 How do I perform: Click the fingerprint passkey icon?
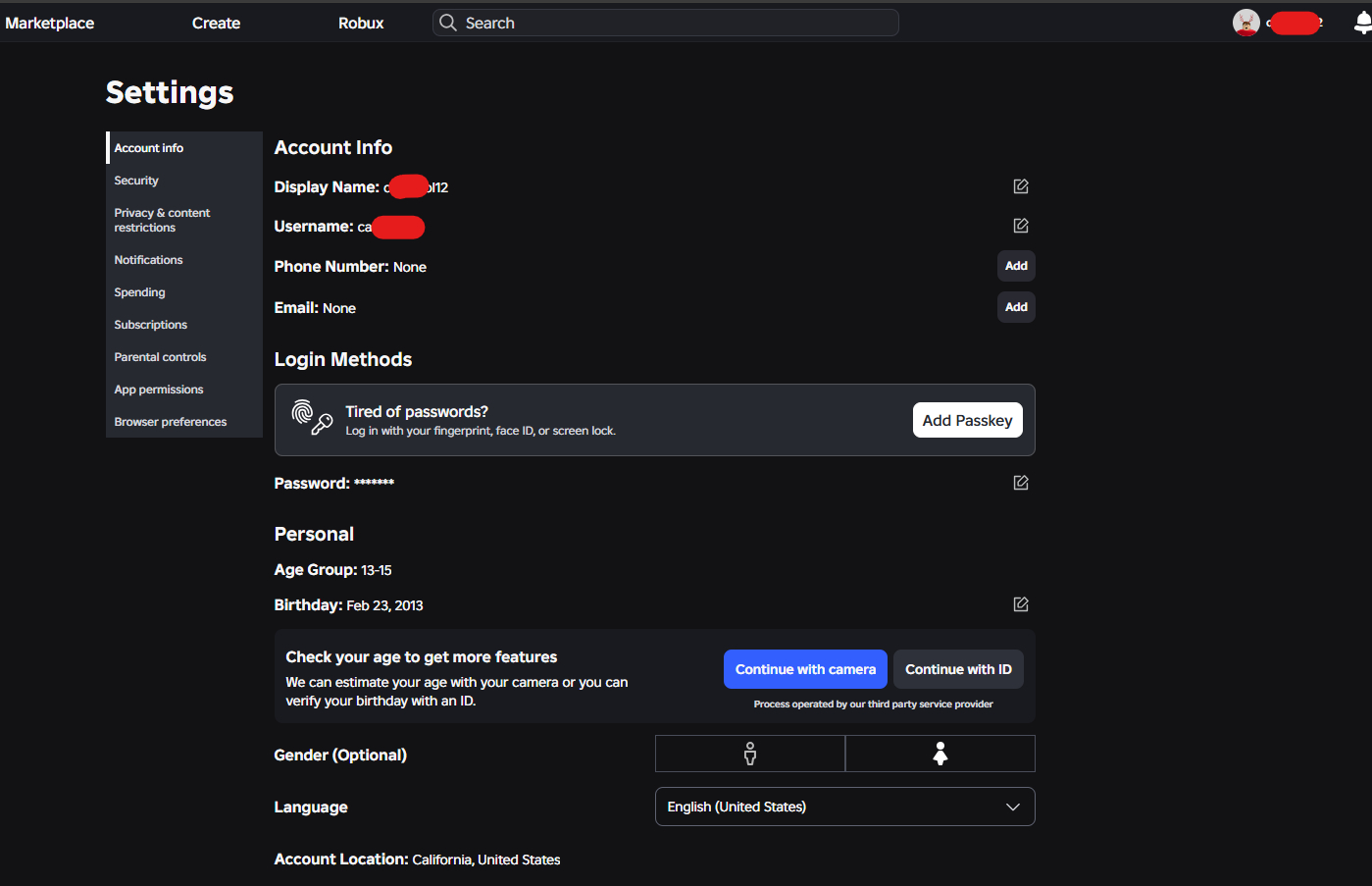click(312, 418)
